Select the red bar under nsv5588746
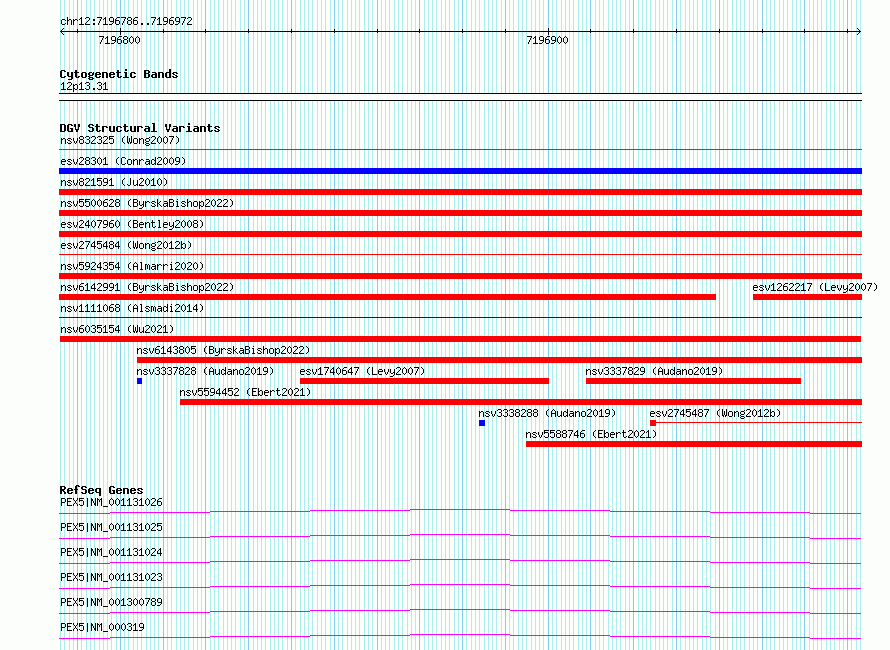Viewport: 890px width, 650px height. 694,444
